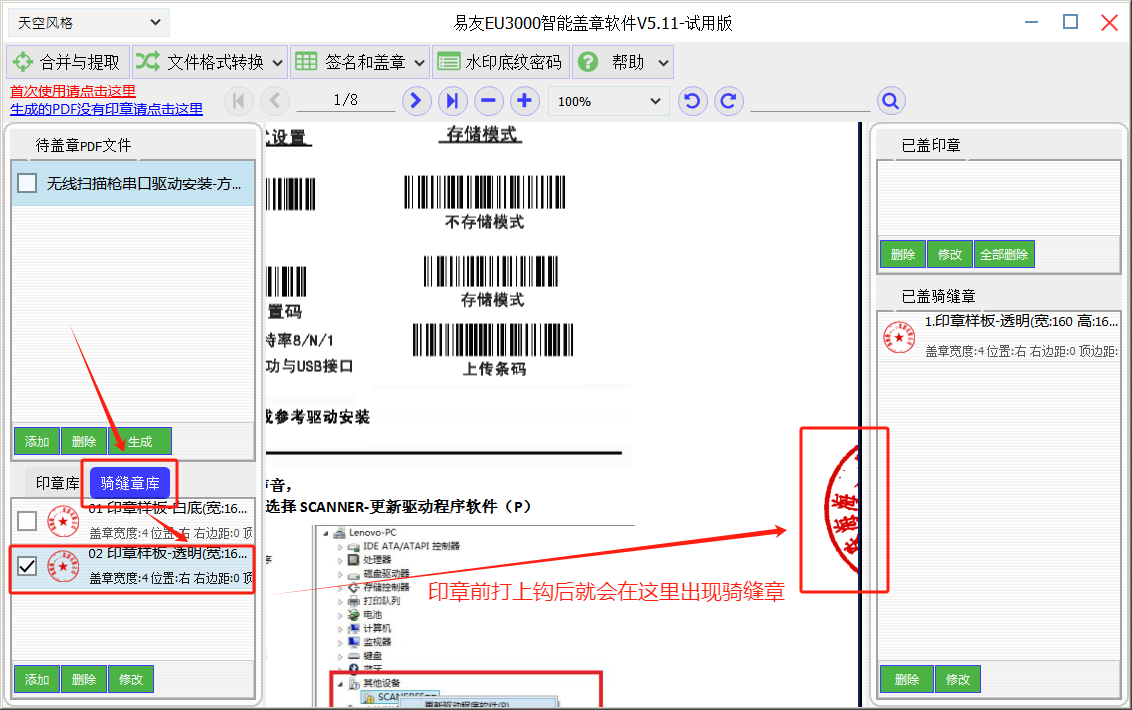This screenshot has width=1132, height=710.
Task: Click the 生成 button
Action: pos(140,441)
